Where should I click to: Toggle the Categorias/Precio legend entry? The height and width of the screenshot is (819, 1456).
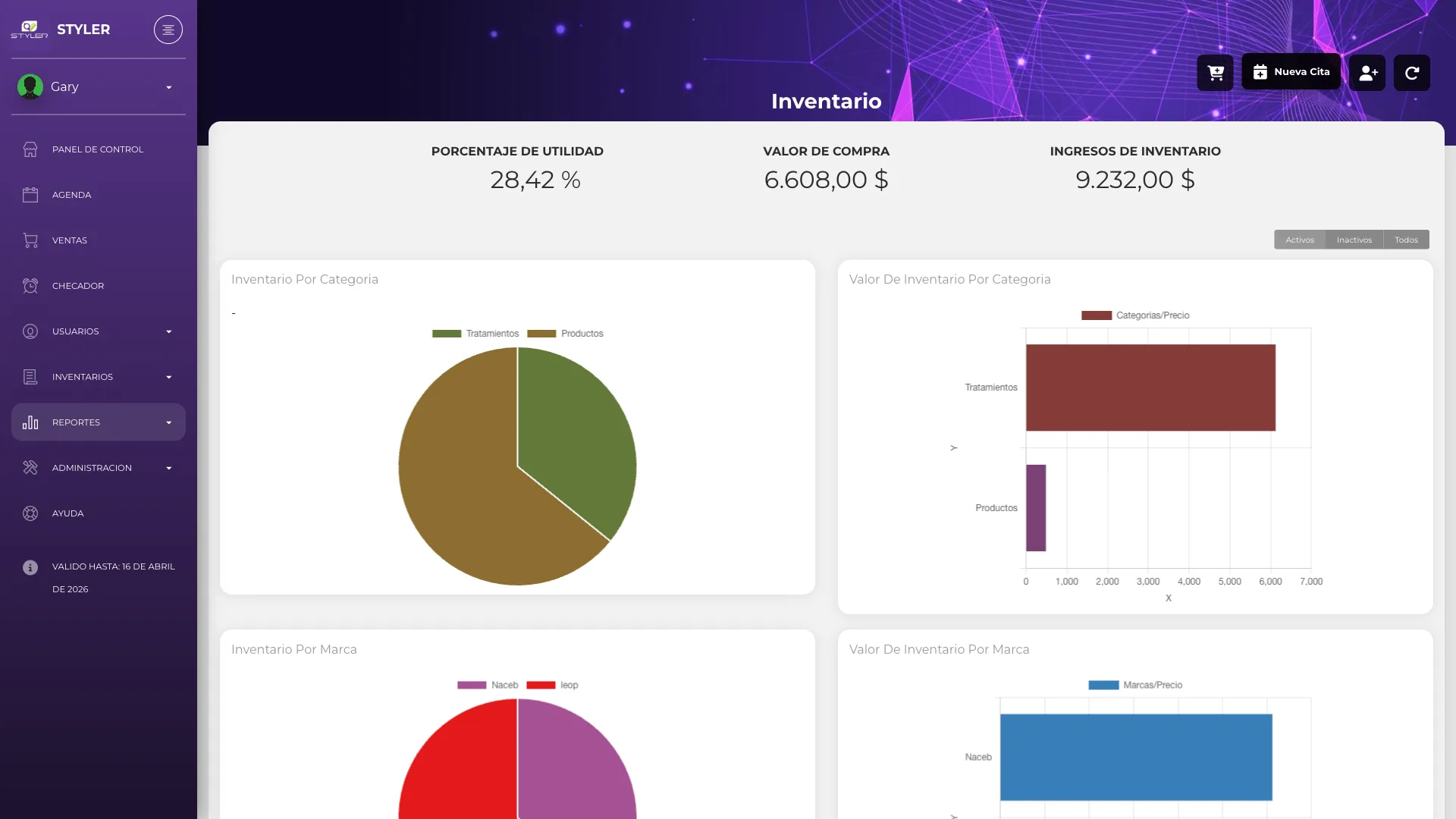click(1135, 315)
